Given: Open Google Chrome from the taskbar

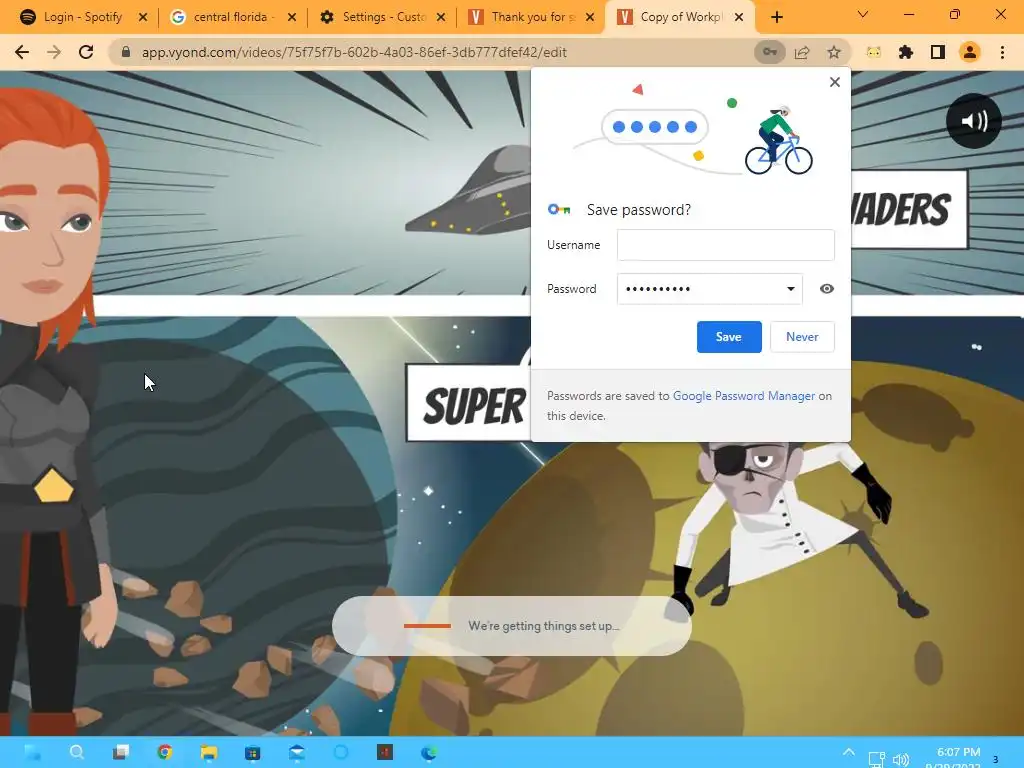Looking at the screenshot, I should point(165,752).
